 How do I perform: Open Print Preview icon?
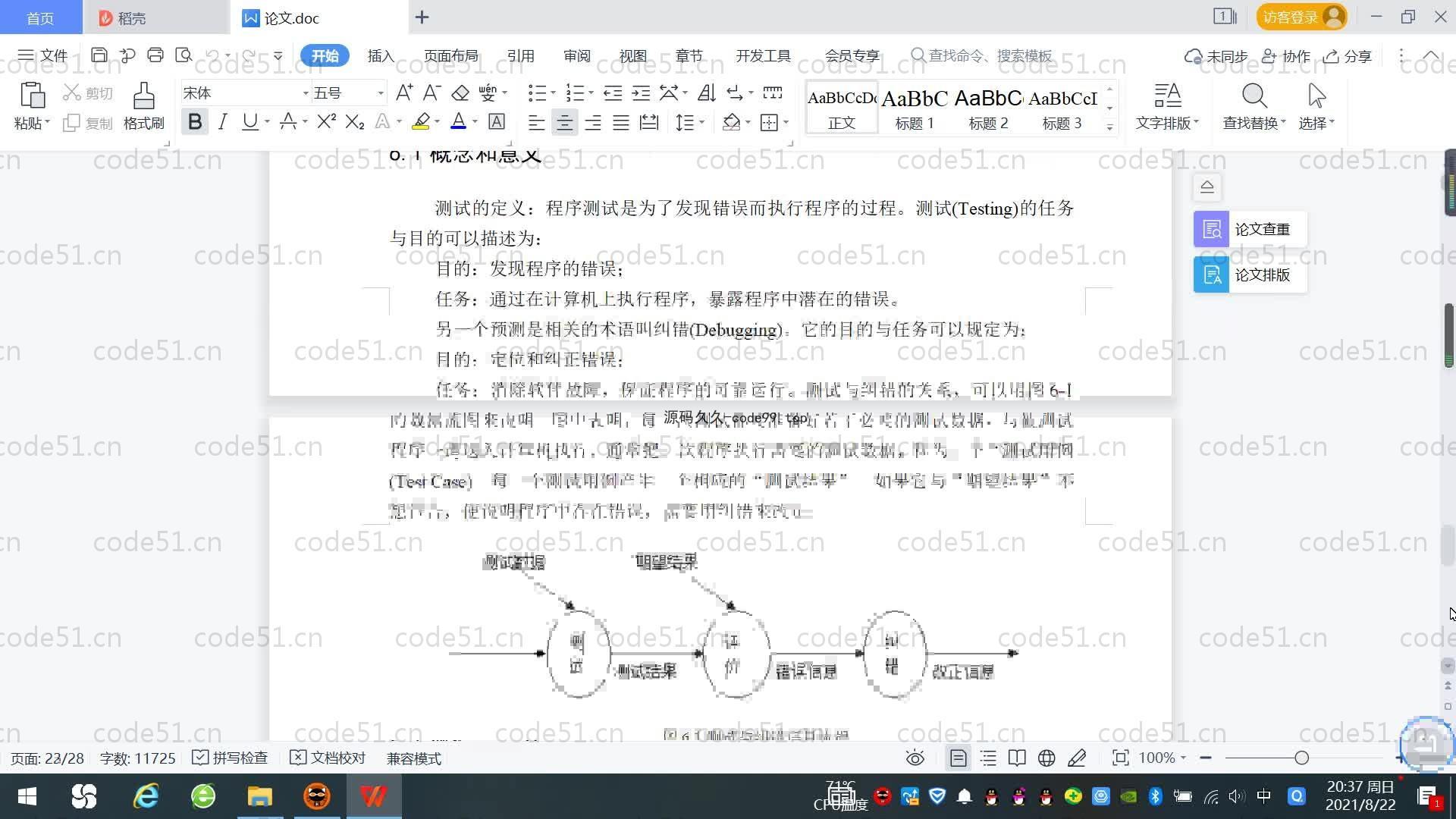click(184, 55)
